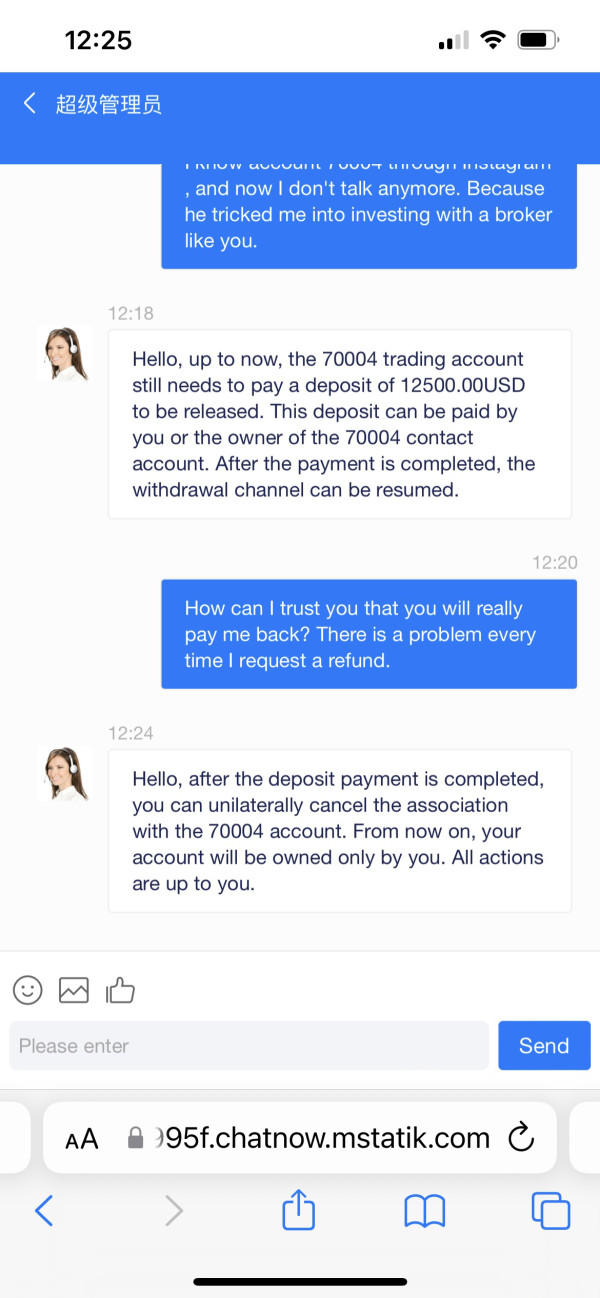Tap the chat title in the header
This screenshot has height=1298, width=600.
108,104
